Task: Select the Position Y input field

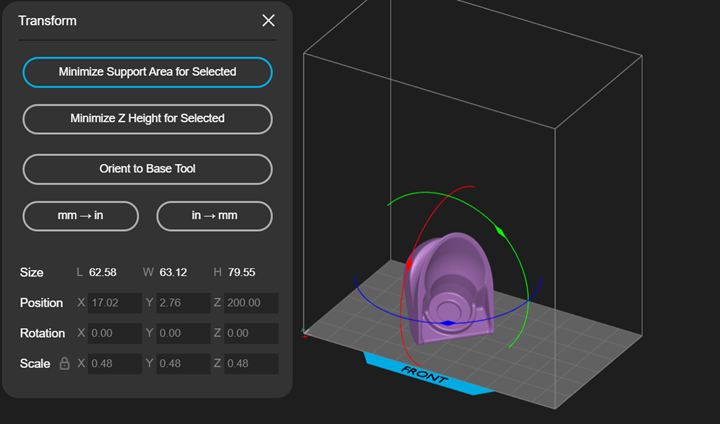Action: point(182,303)
